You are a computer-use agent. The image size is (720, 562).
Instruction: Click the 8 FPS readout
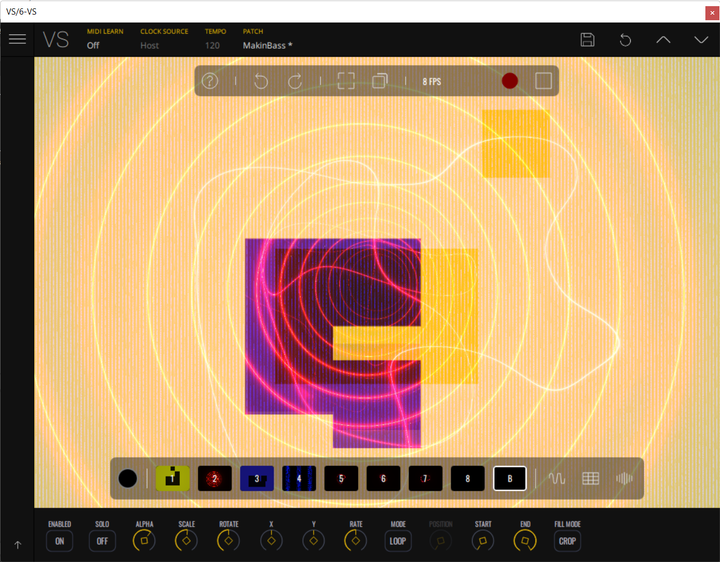432,82
